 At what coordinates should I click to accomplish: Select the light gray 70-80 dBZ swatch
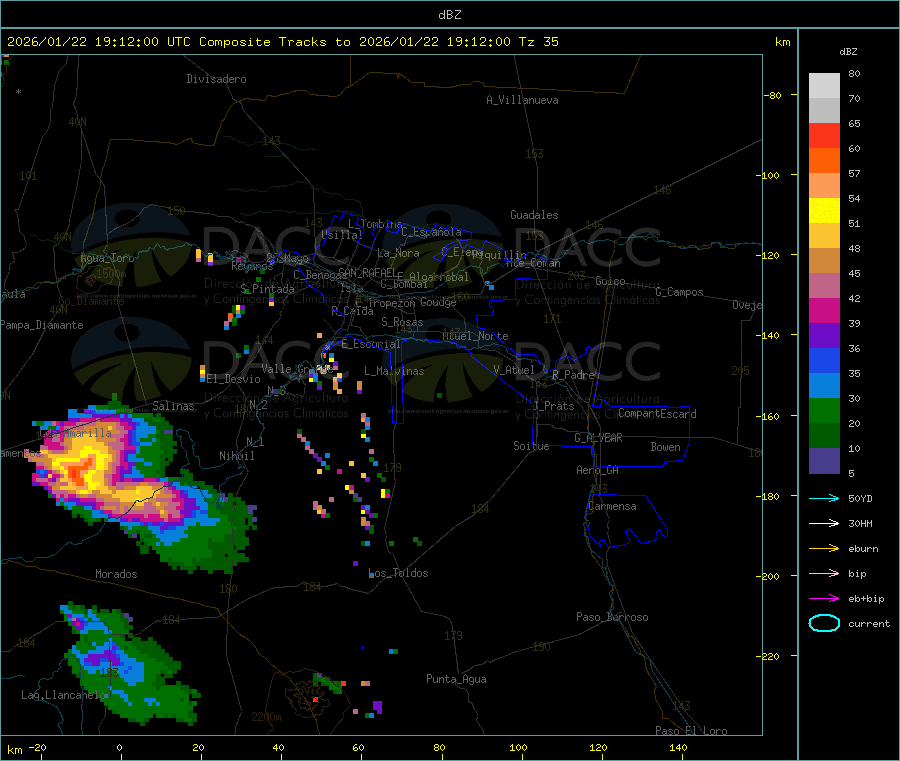pyautogui.click(x=824, y=86)
